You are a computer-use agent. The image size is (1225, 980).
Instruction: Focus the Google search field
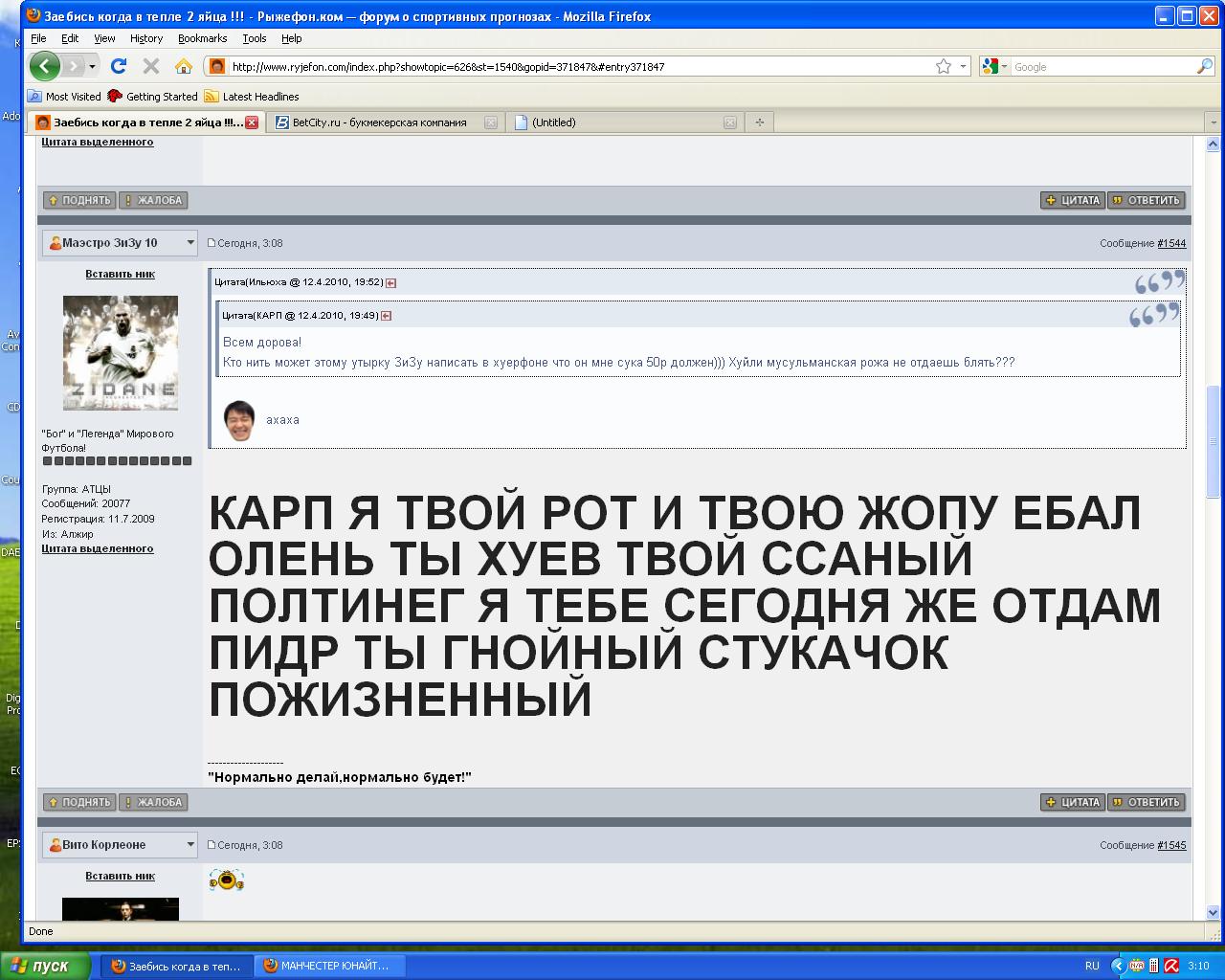(1103, 67)
